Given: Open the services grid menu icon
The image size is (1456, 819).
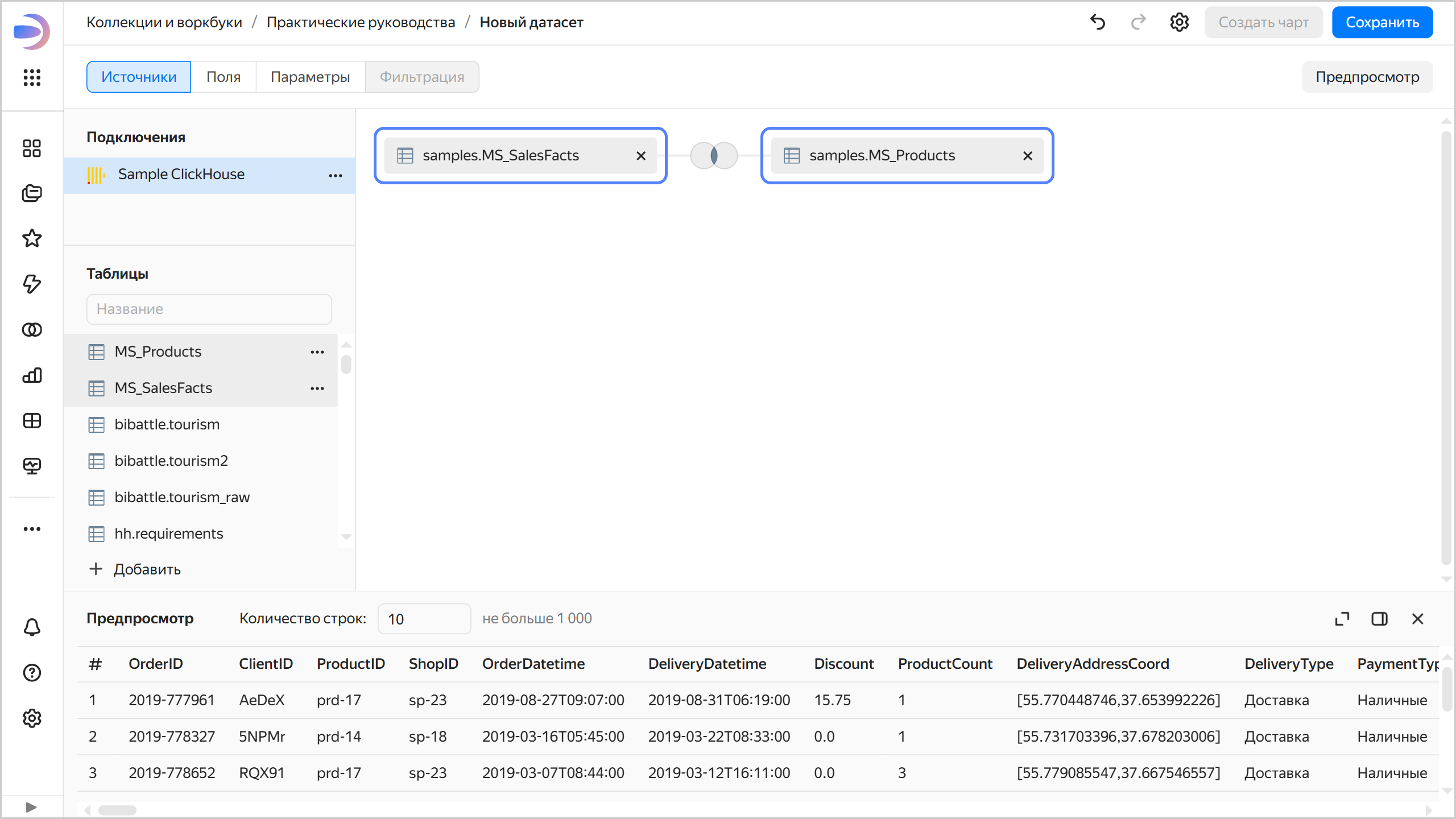Looking at the screenshot, I should 32,77.
